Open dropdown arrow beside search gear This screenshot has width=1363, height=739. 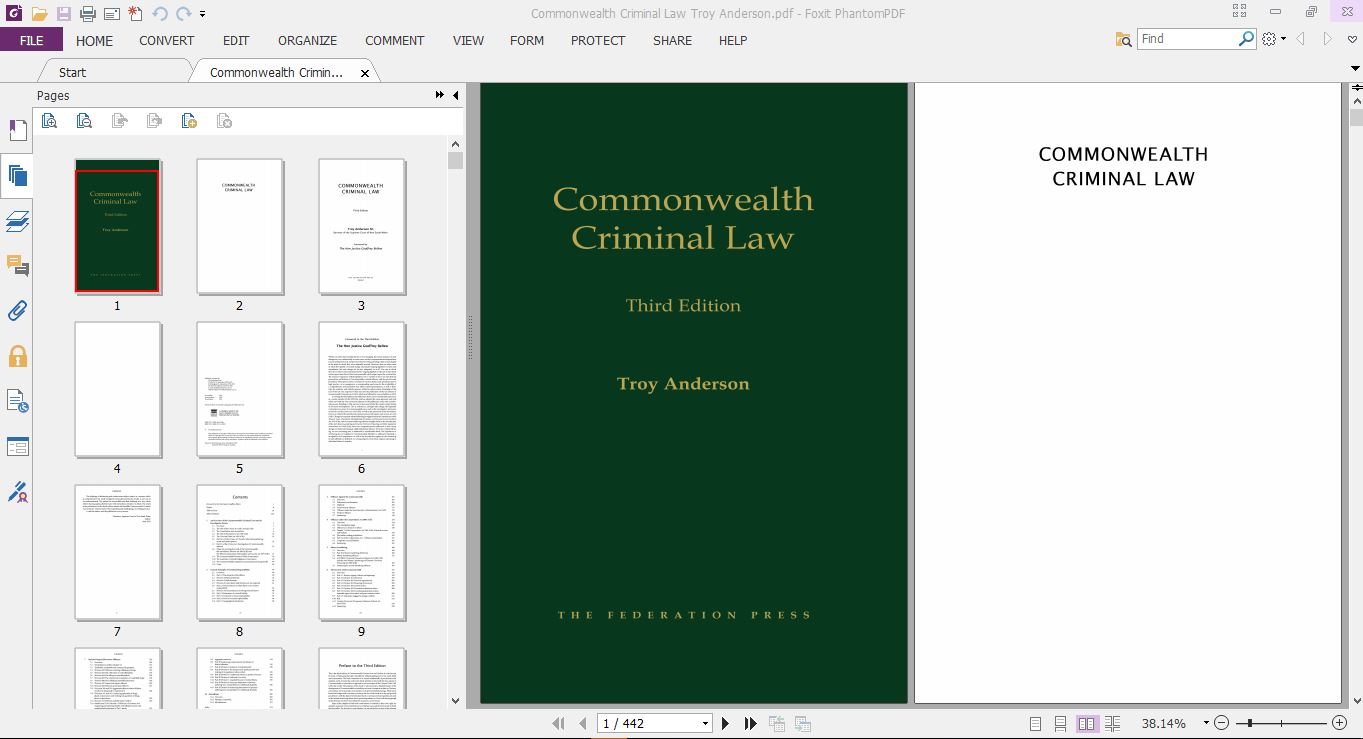[x=1283, y=40]
